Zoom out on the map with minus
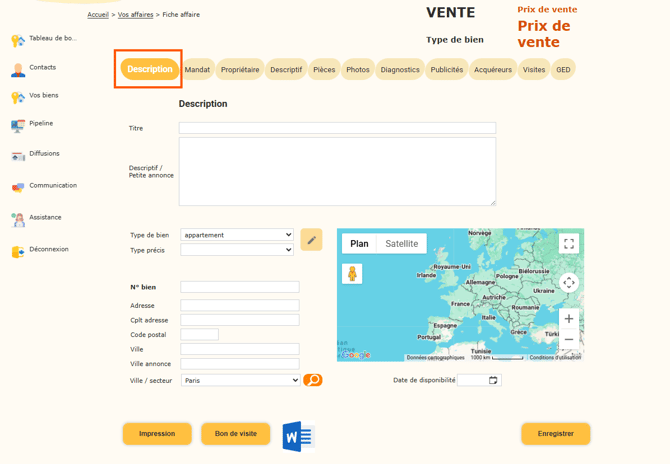 click(x=569, y=340)
